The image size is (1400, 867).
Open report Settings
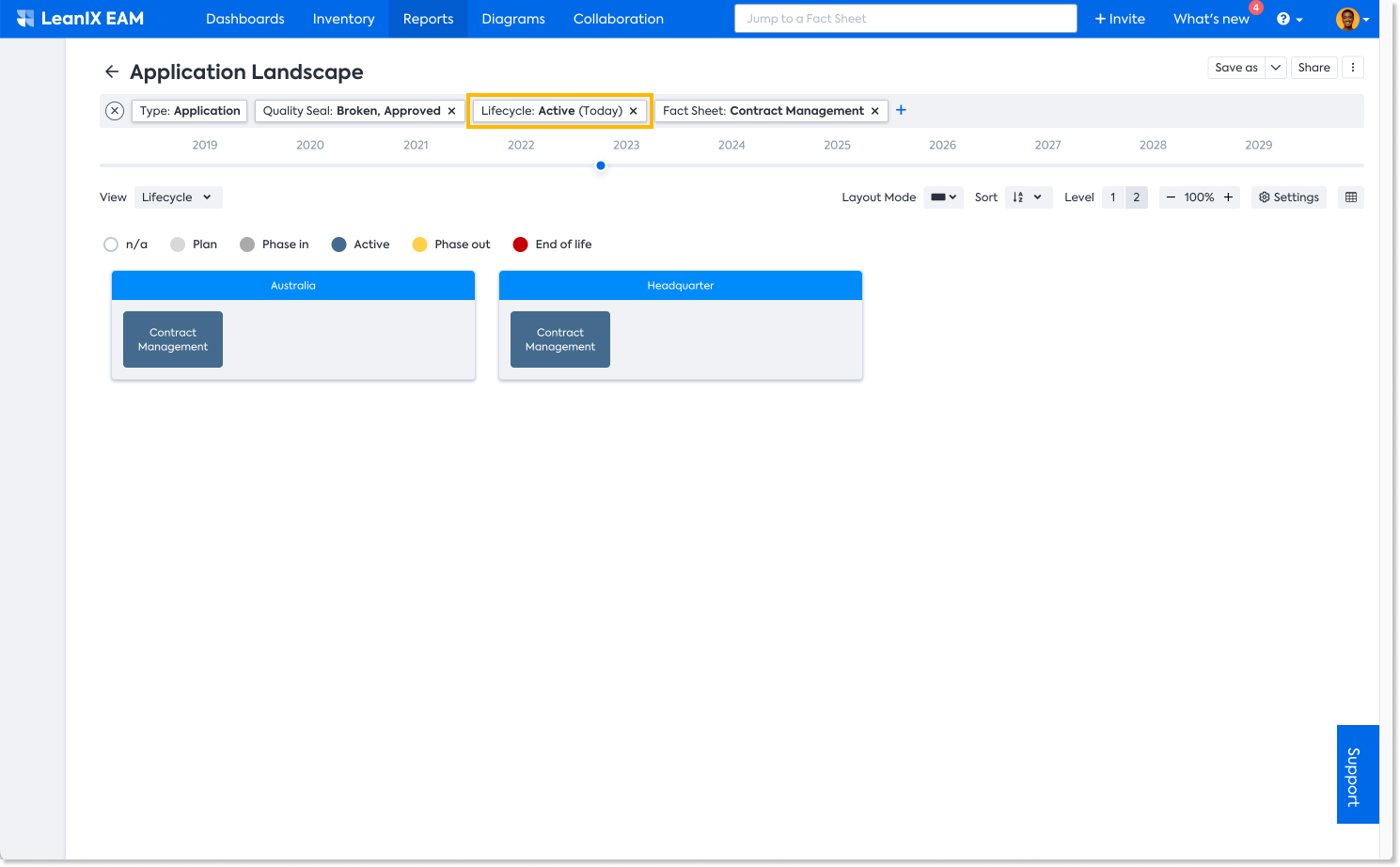click(x=1289, y=197)
